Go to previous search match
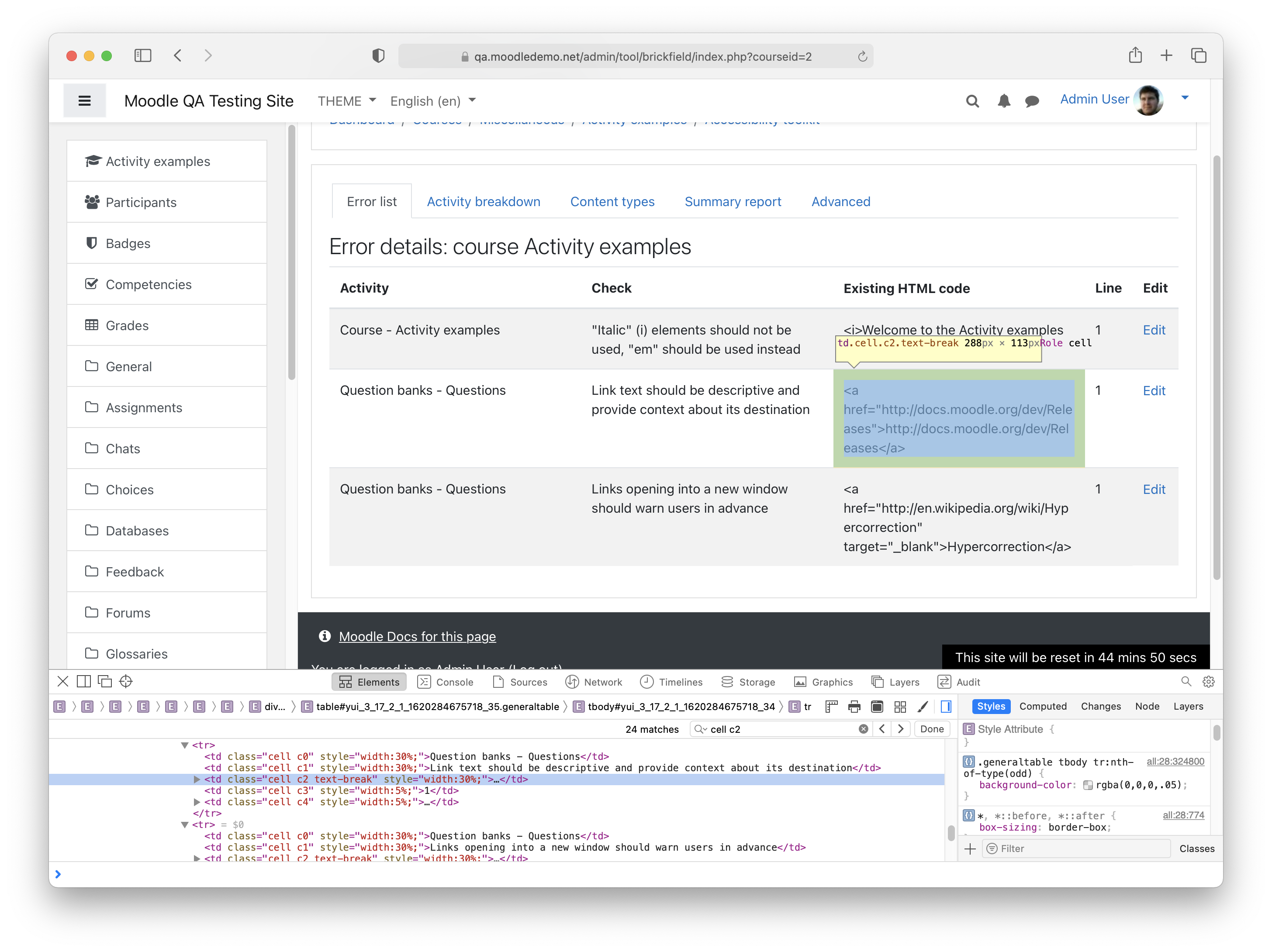1272x952 pixels. point(882,729)
